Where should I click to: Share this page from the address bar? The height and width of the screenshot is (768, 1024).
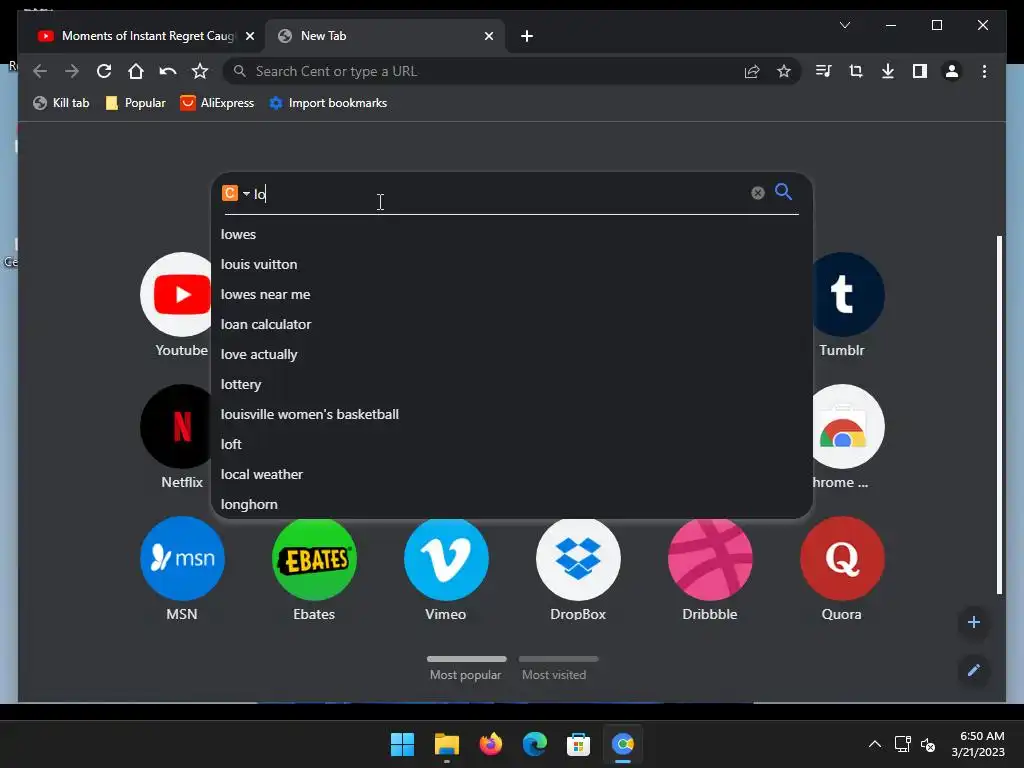[752, 71]
